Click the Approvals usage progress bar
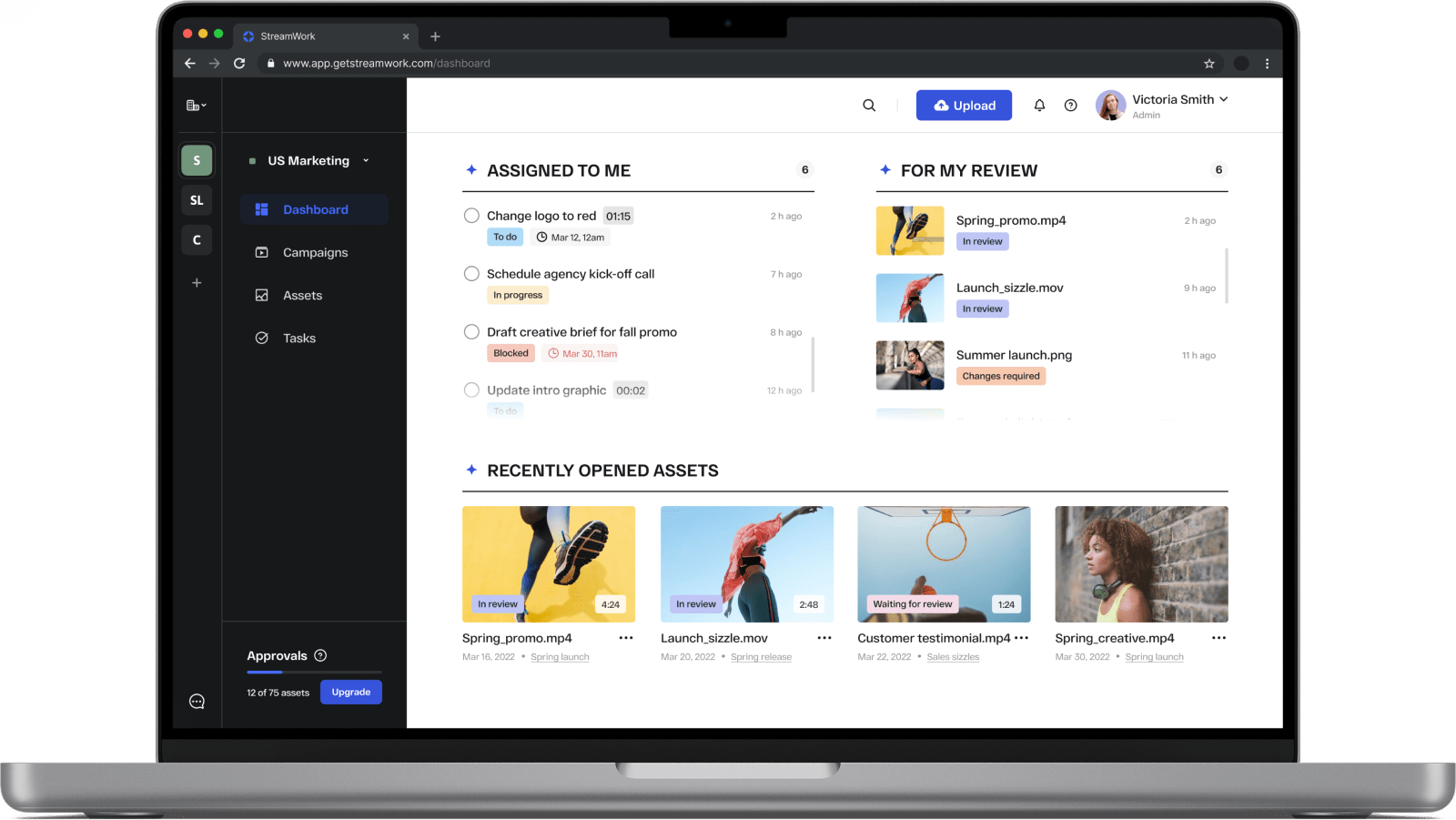Screen dimensions: 1456x820 pyautogui.click(x=312, y=673)
